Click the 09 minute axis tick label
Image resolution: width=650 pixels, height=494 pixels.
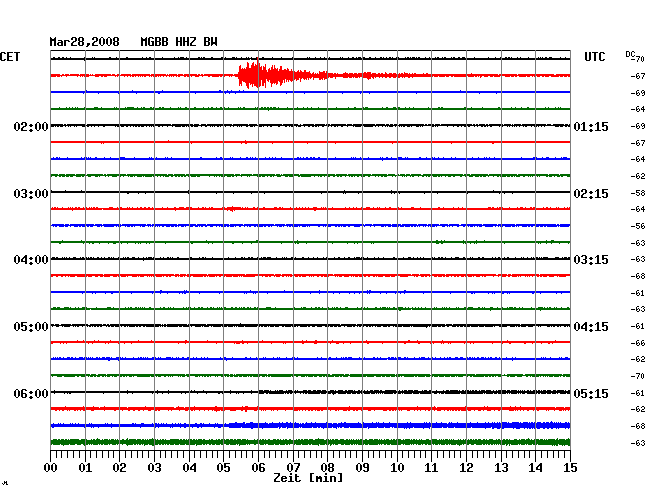pos(362,468)
